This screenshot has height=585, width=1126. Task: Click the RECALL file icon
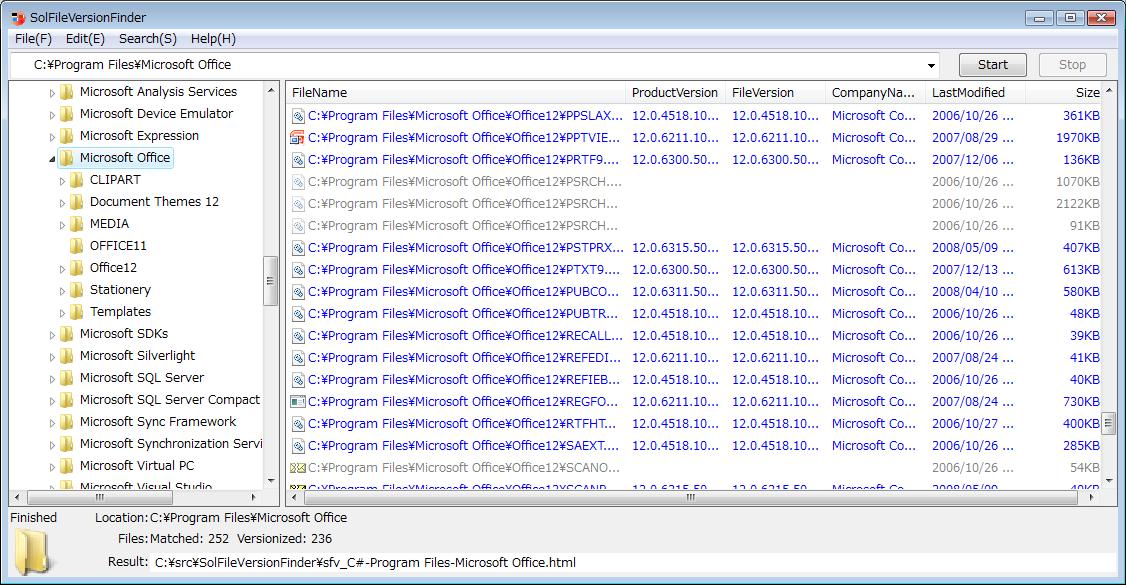tap(297, 336)
